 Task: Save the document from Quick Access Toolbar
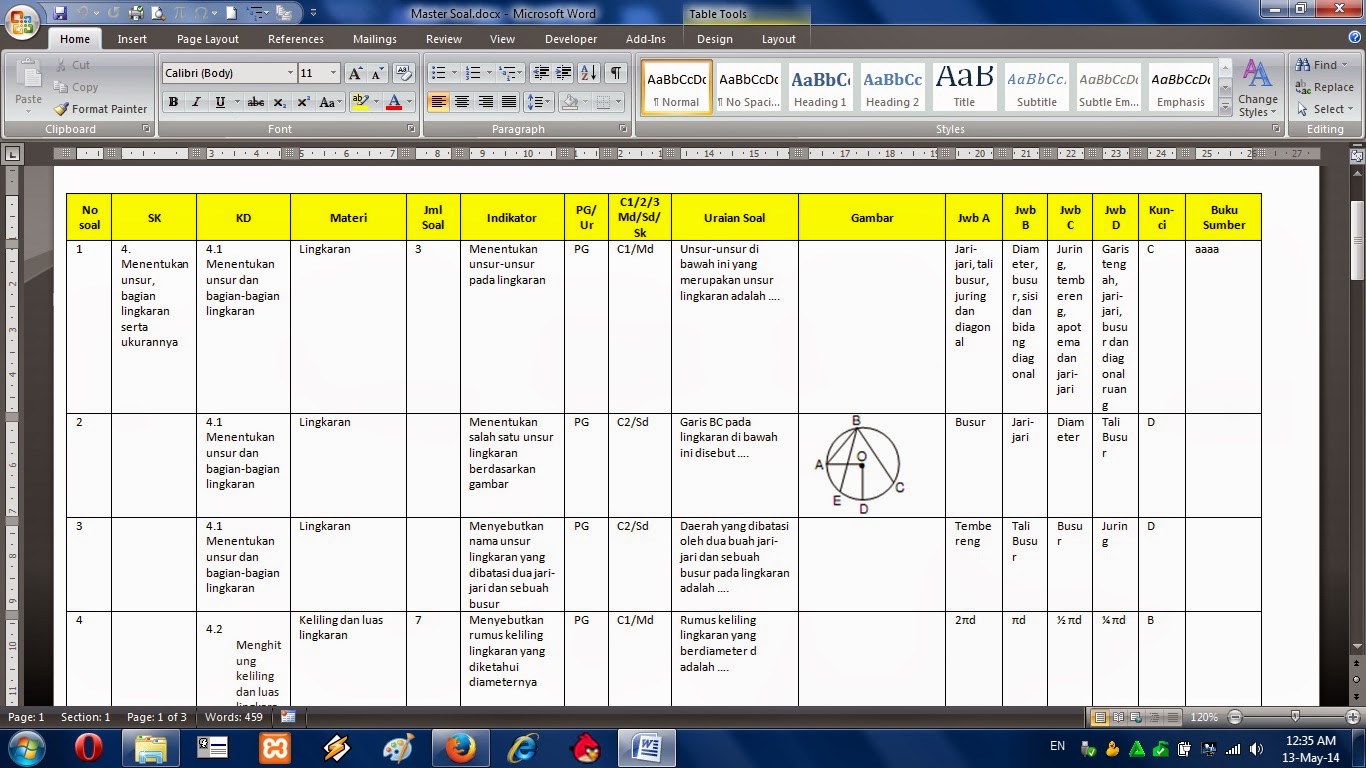click(60, 14)
